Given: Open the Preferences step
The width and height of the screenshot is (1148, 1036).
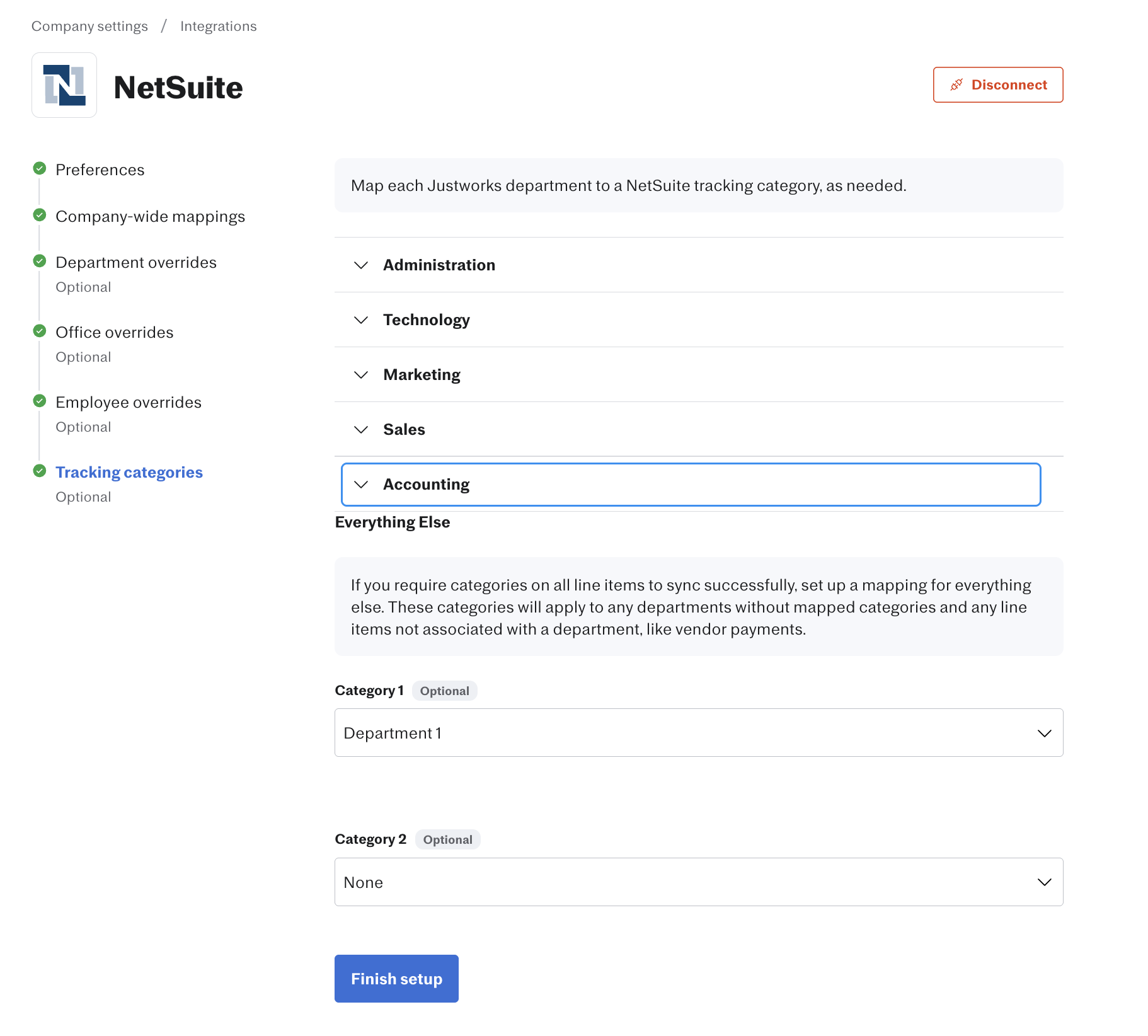Looking at the screenshot, I should (x=100, y=170).
